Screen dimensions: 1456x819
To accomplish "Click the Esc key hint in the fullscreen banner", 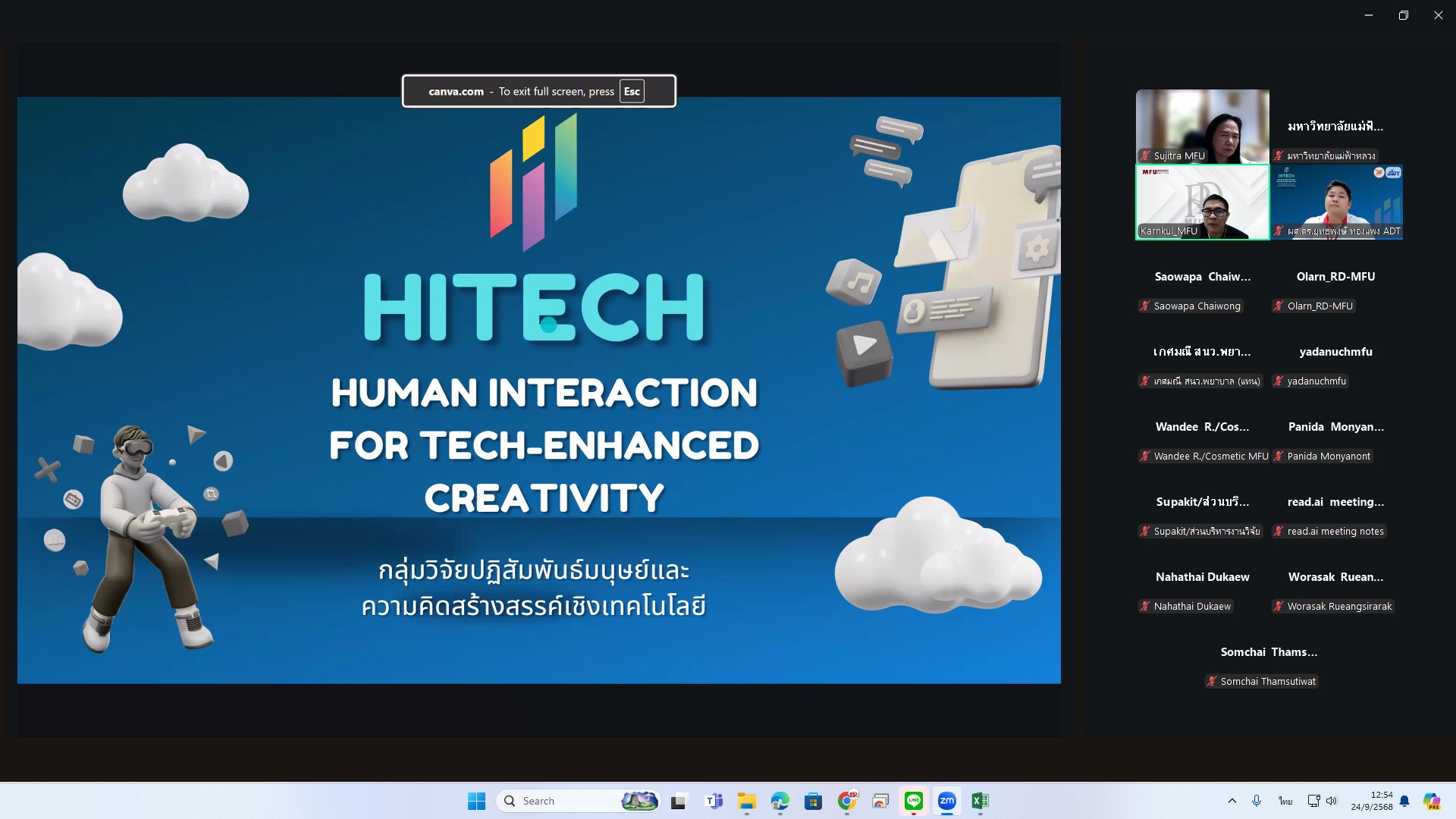I will click(x=632, y=91).
